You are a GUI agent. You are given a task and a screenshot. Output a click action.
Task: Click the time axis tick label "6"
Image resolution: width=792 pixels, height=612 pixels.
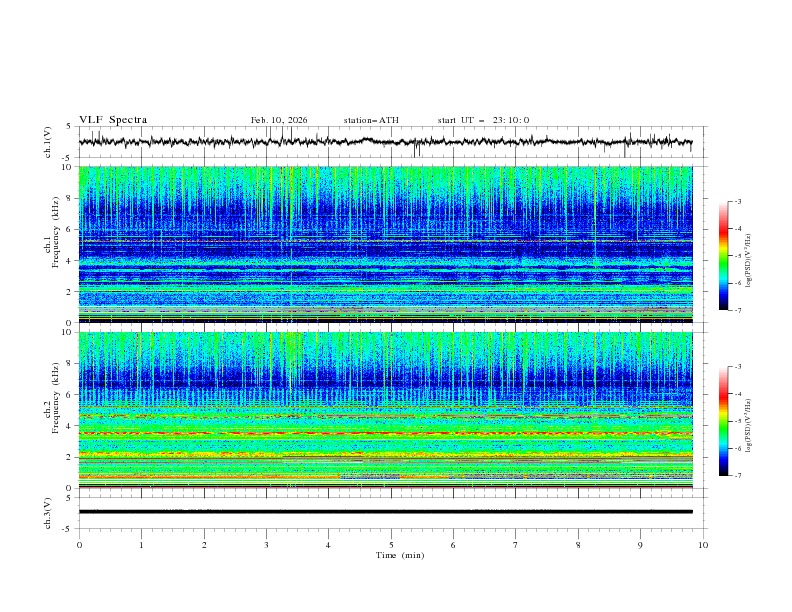pos(453,545)
